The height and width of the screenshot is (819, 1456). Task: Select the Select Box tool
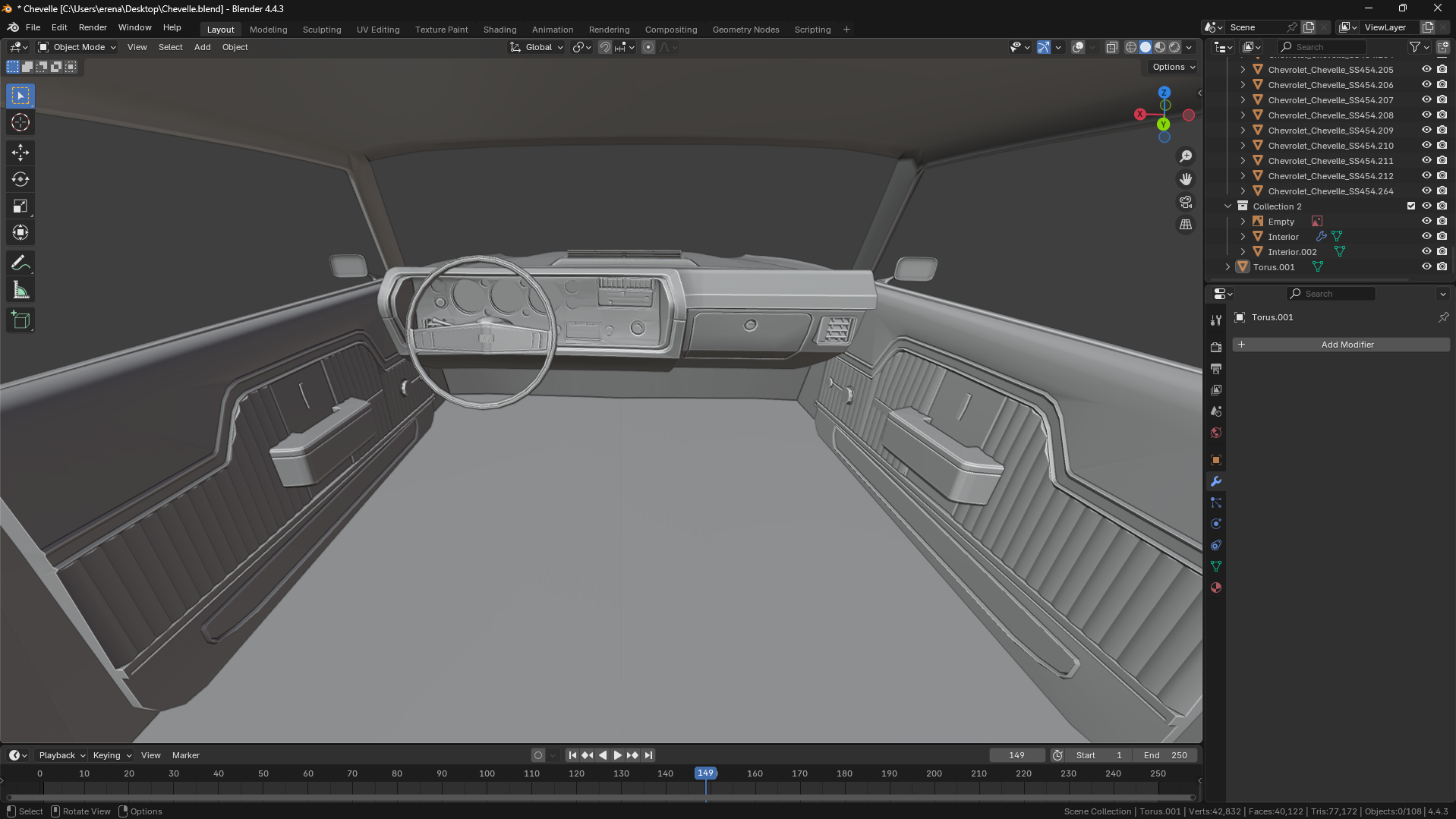20,96
